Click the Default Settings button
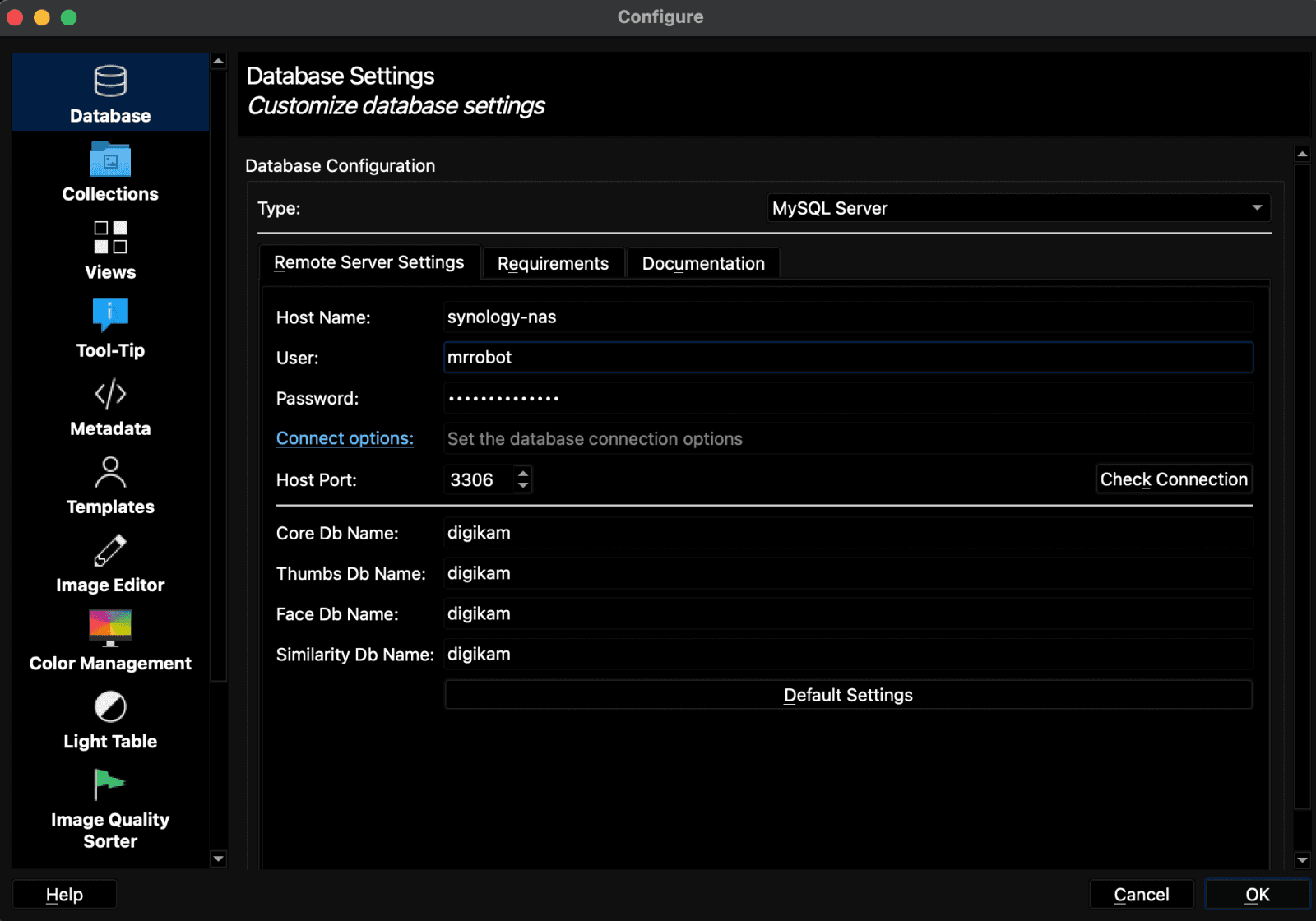The image size is (1316, 921). (848, 694)
